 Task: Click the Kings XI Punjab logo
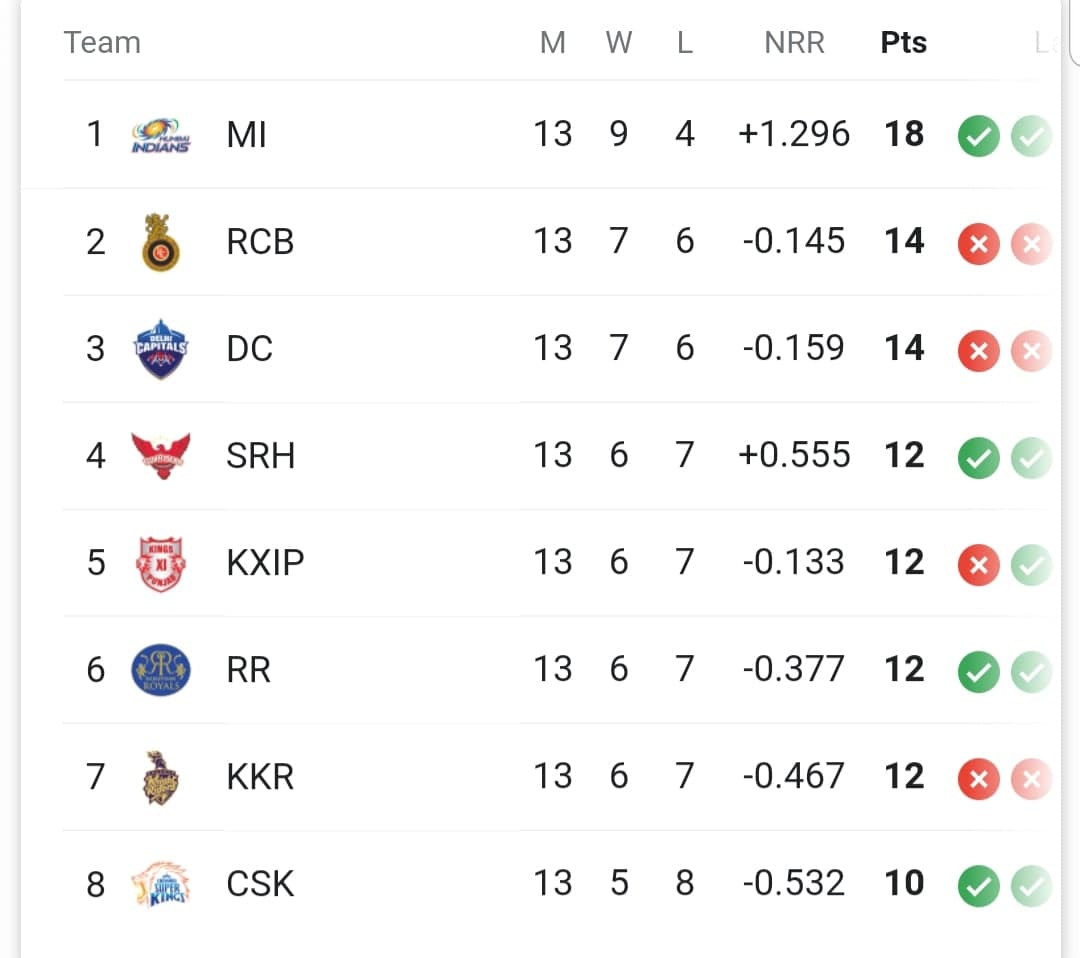(x=160, y=564)
